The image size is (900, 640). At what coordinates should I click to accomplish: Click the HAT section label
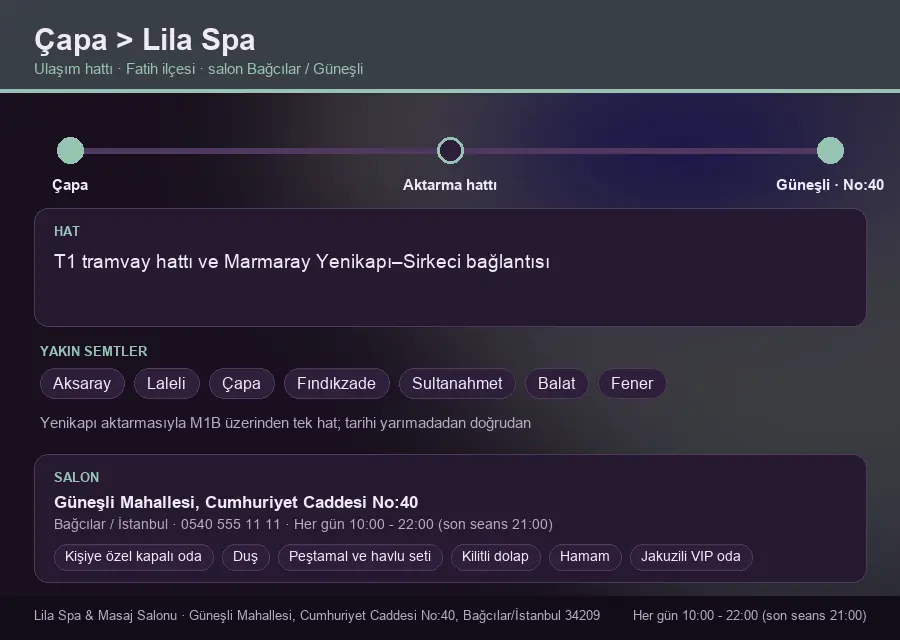[x=67, y=231]
